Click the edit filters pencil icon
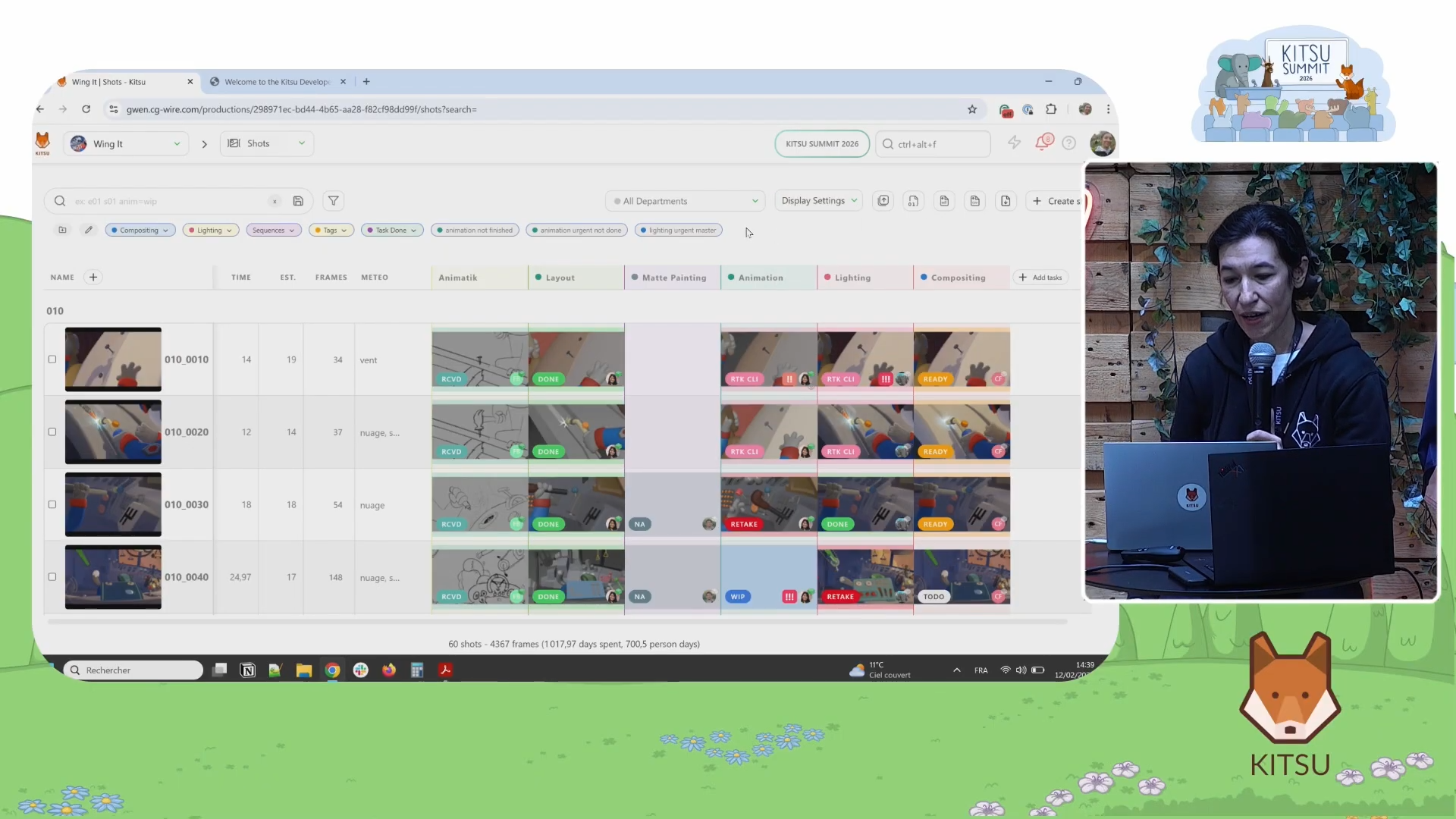 tap(89, 230)
